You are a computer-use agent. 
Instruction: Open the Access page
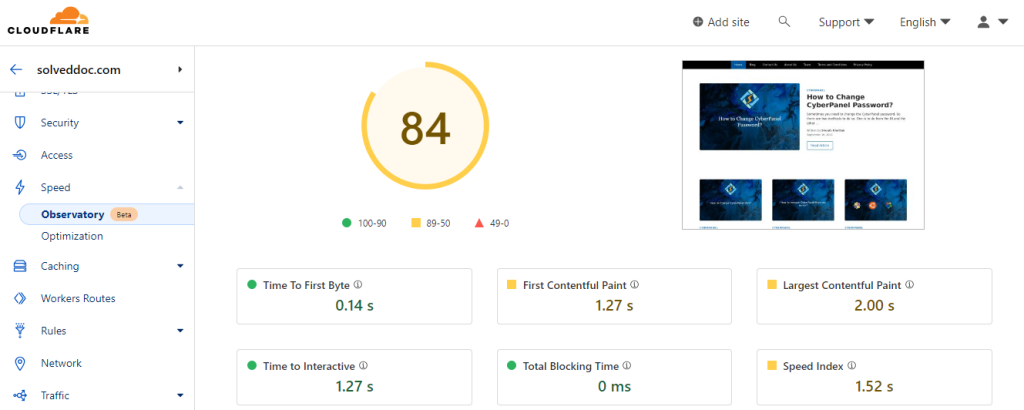pos(57,155)
